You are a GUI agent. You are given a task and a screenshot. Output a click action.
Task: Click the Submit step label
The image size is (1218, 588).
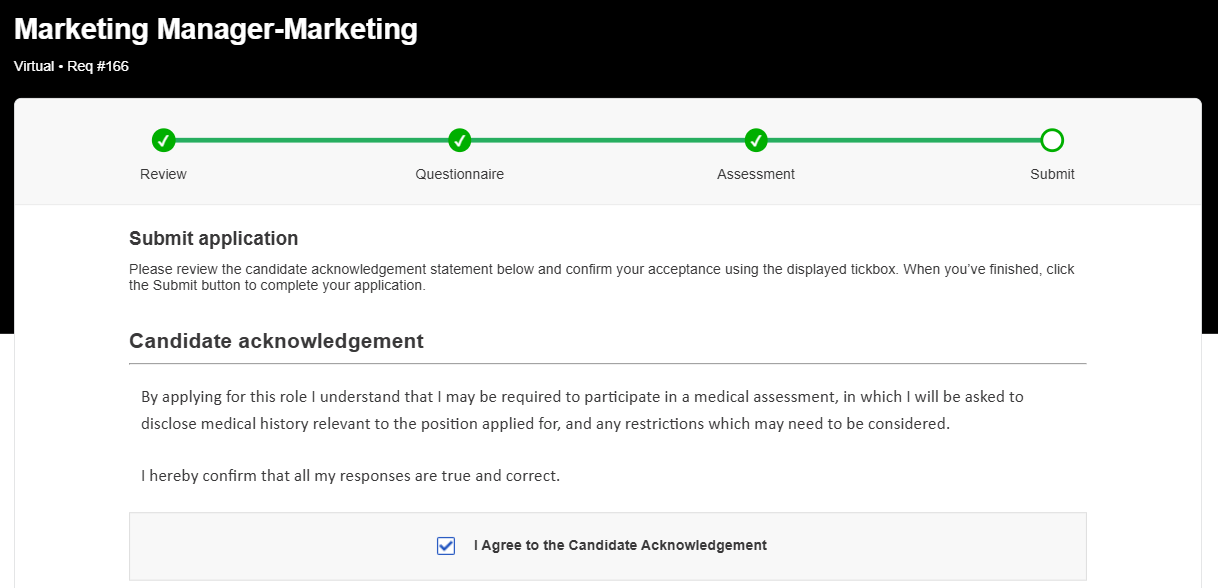coord(1052,174)
